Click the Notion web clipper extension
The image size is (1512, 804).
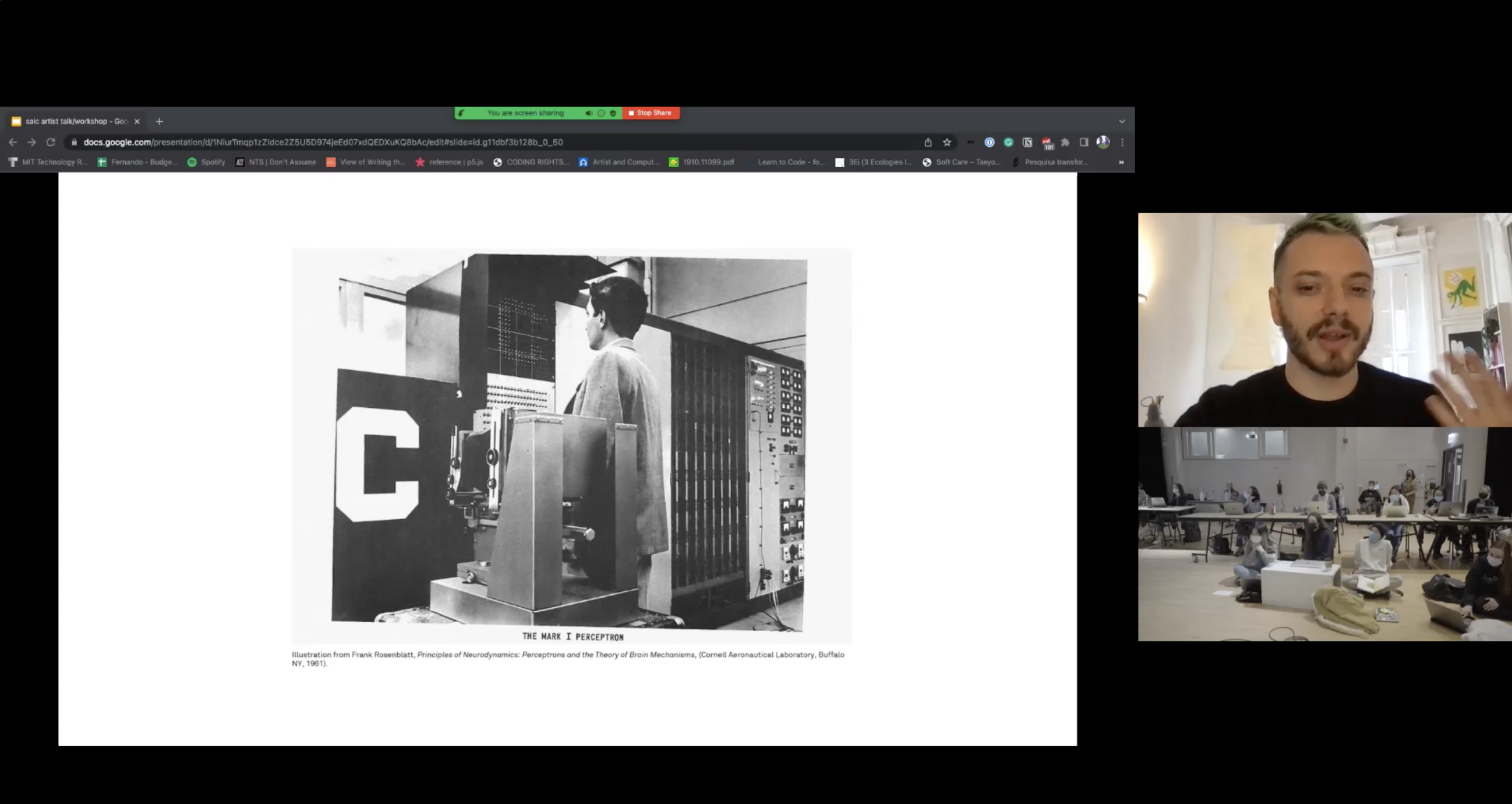point(1027,142)
